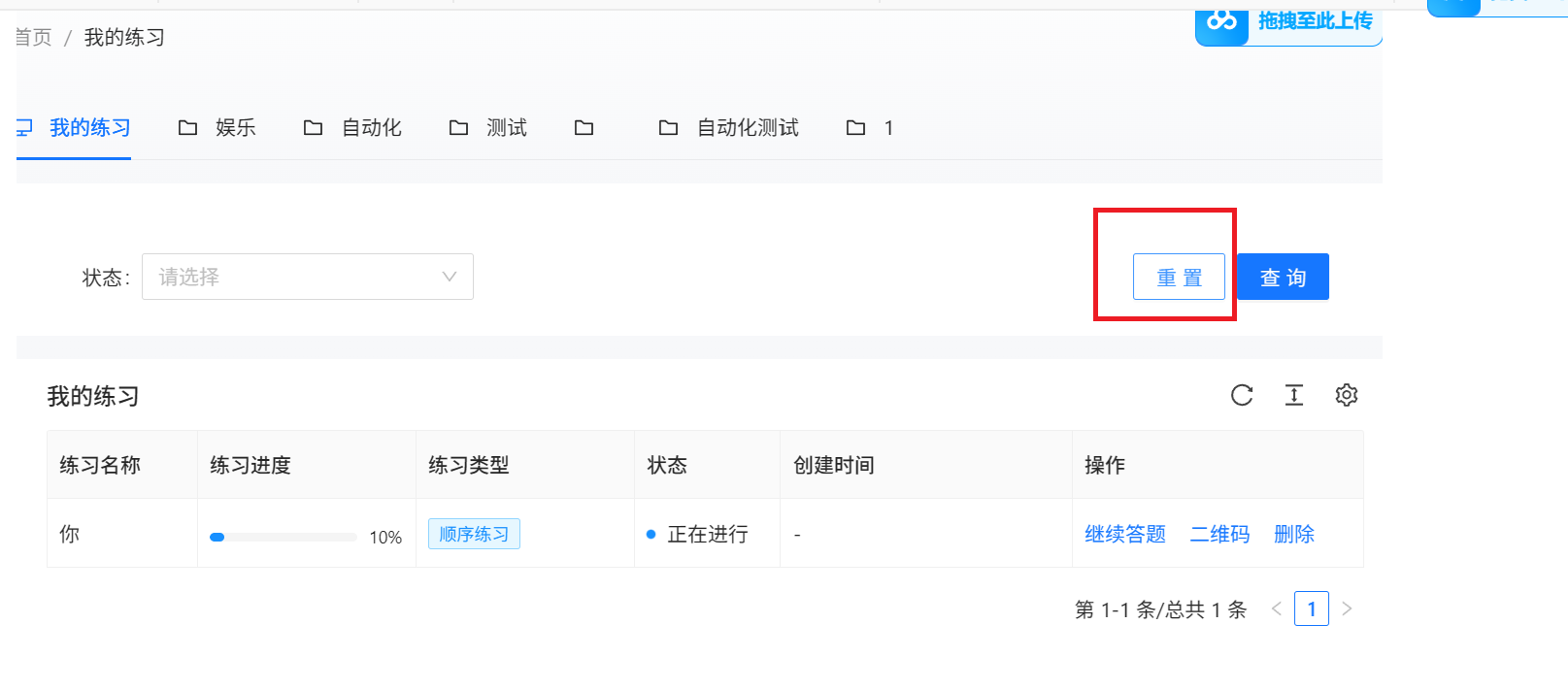Image resolution: width=1568 pixels, height=690 pixels.
Task: Switch to the 测试 tab
Action: [487, 128]
